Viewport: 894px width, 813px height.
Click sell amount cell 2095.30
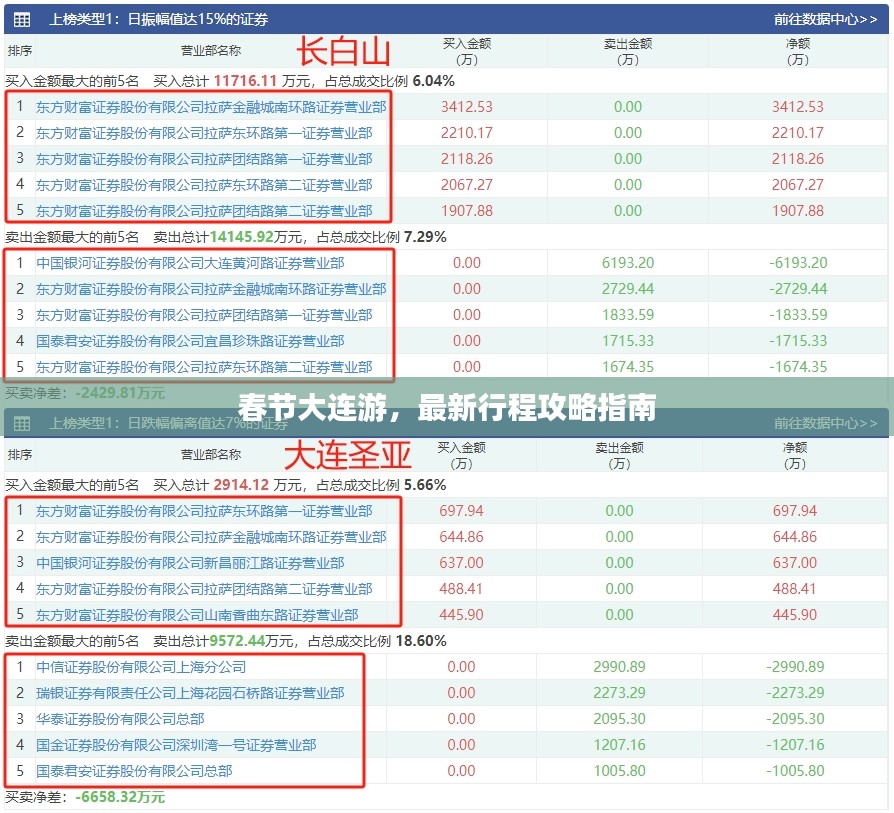click(619, 719)
